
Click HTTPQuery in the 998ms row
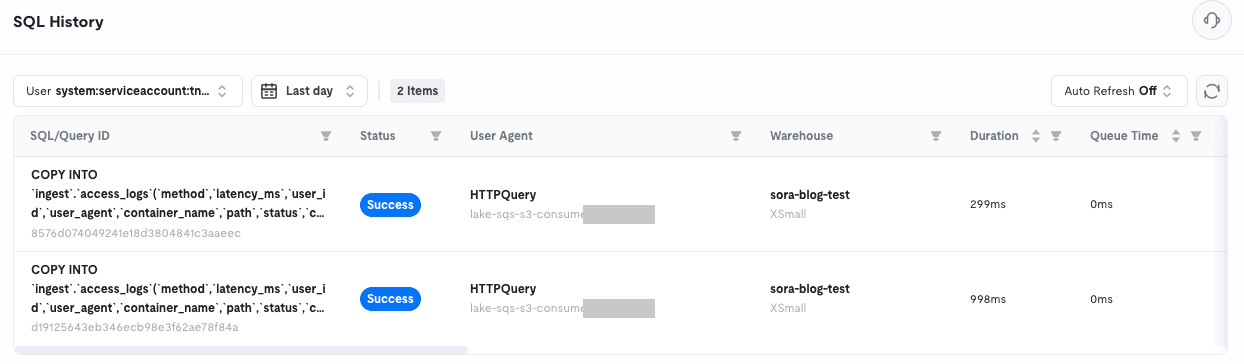tap(503, 289)
